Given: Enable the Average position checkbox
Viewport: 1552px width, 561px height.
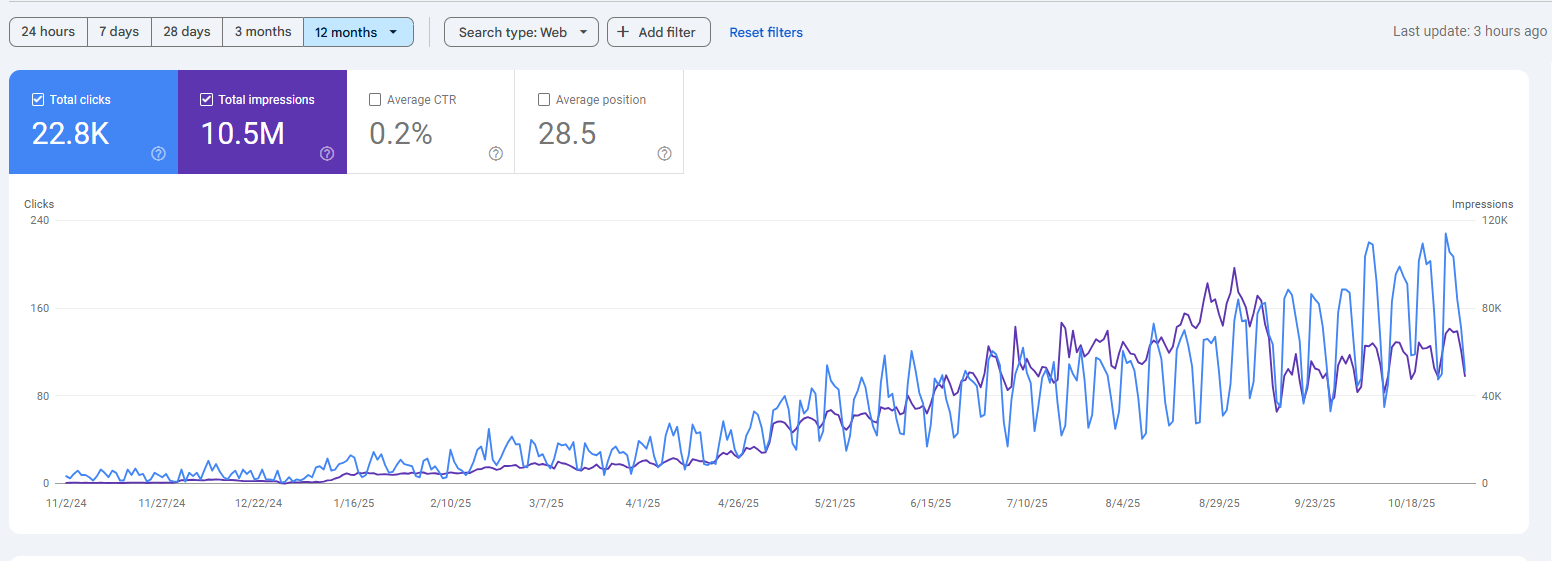Looking at the screenshot, I should click(x=544, y=100).
